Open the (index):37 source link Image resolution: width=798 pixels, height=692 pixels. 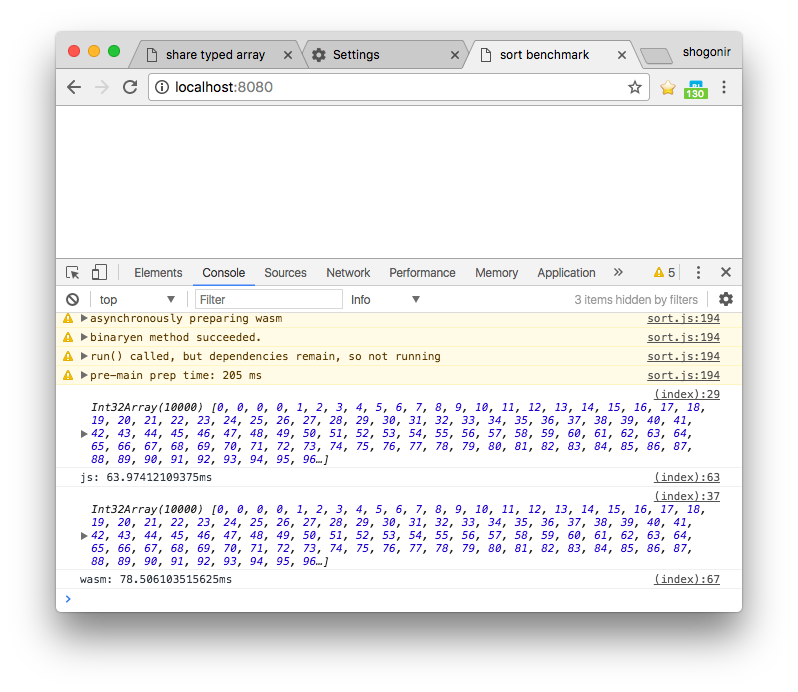coord(687,496)
